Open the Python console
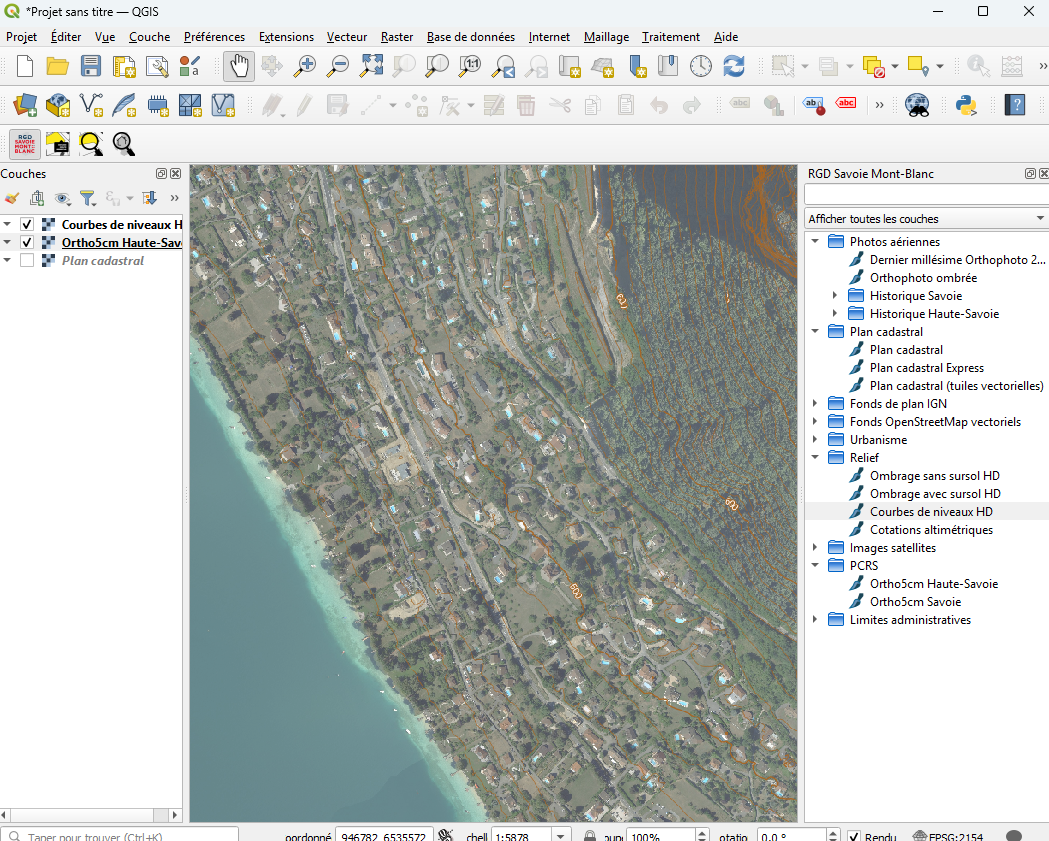 pyautogui.click(x=966, y=104)
